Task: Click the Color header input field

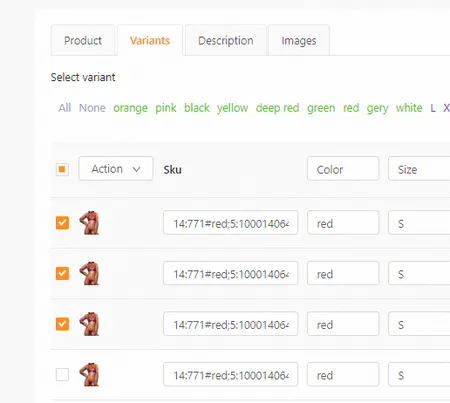Action: click(343, 169)
